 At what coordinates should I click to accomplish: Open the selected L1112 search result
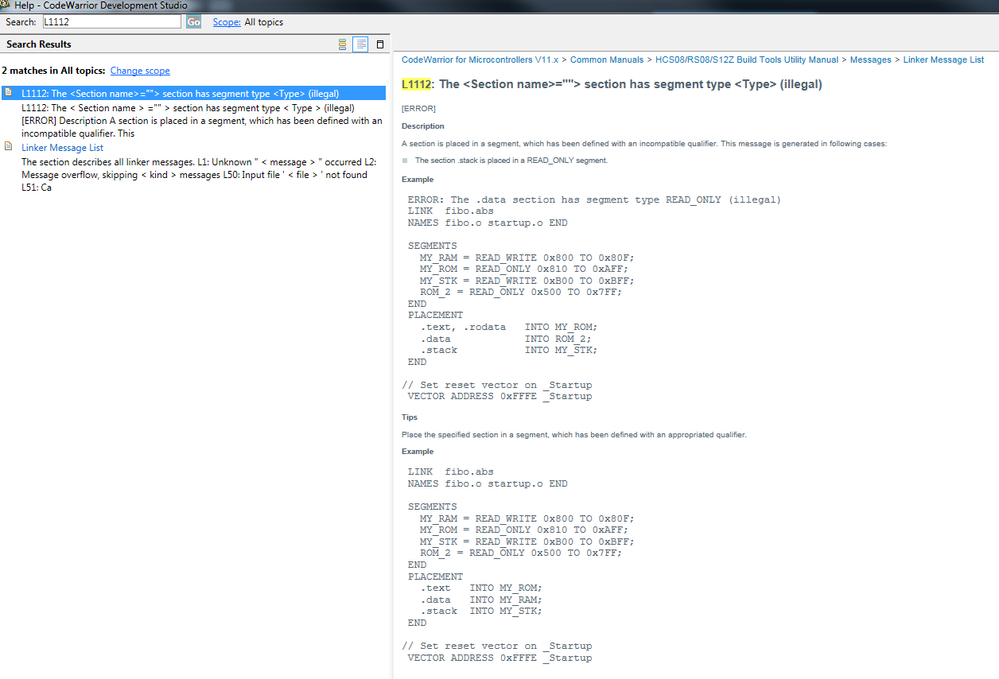click(x=194, y=93)
